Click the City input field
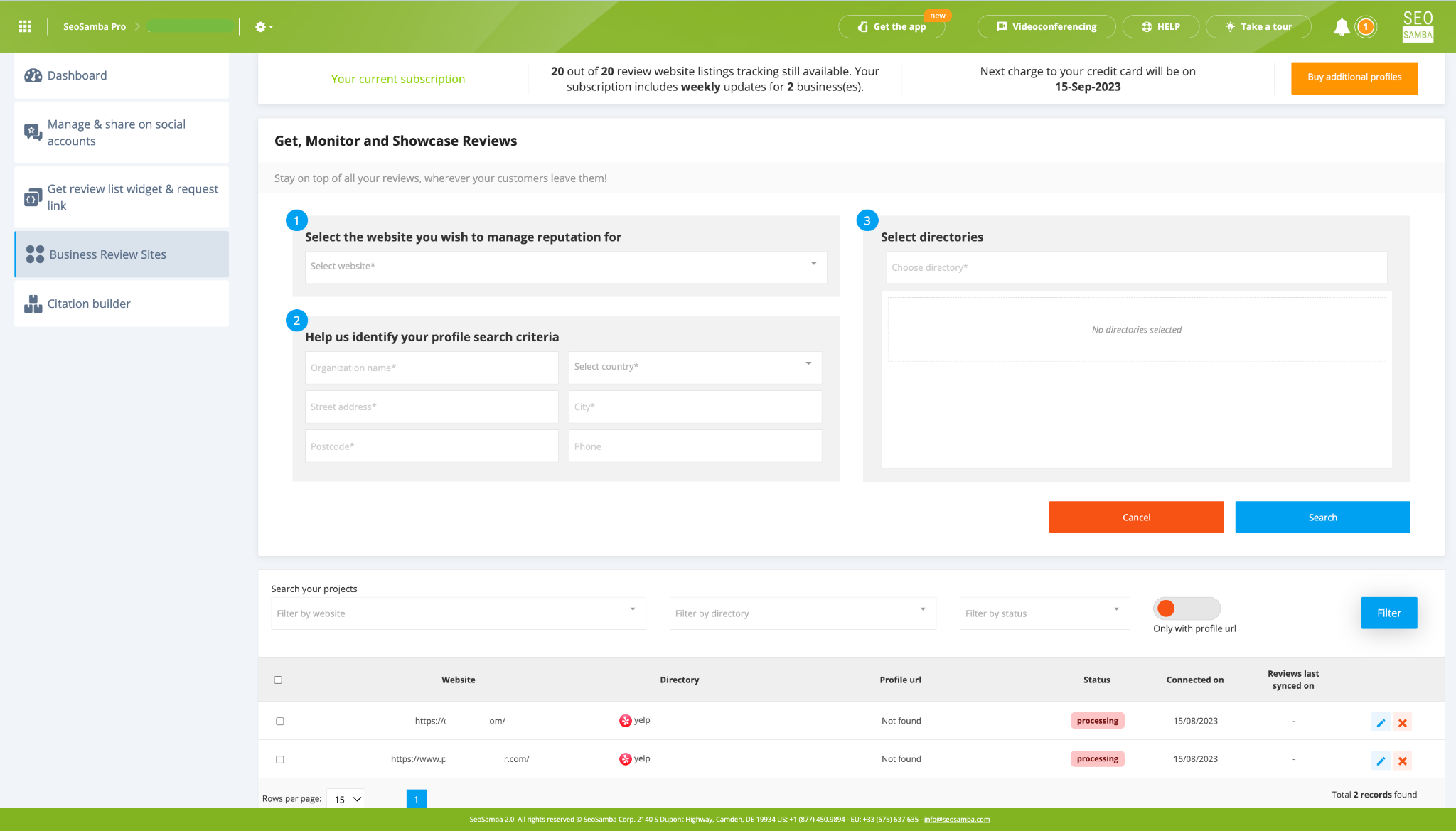The height and width of the screenshot is (831, 1456). pos(695,407)
